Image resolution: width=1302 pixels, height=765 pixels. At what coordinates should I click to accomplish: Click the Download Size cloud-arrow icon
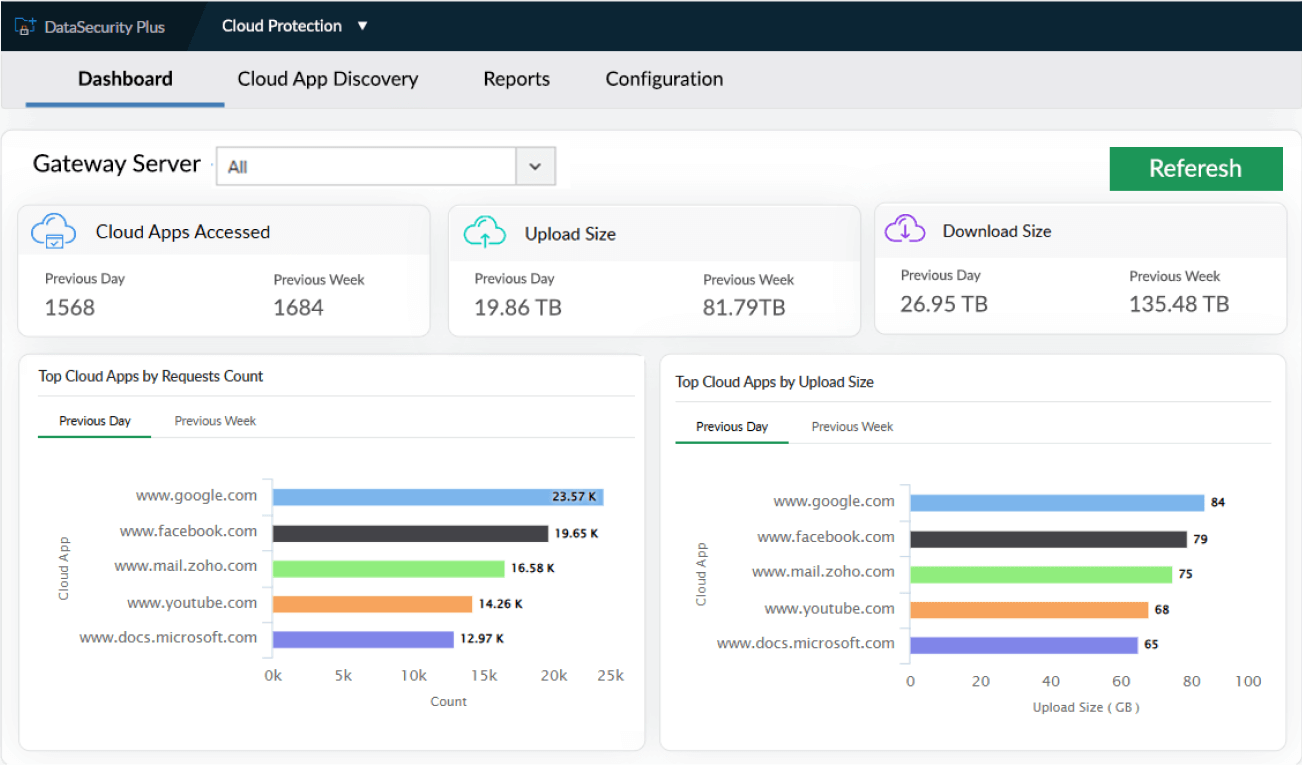coord(905,229)
